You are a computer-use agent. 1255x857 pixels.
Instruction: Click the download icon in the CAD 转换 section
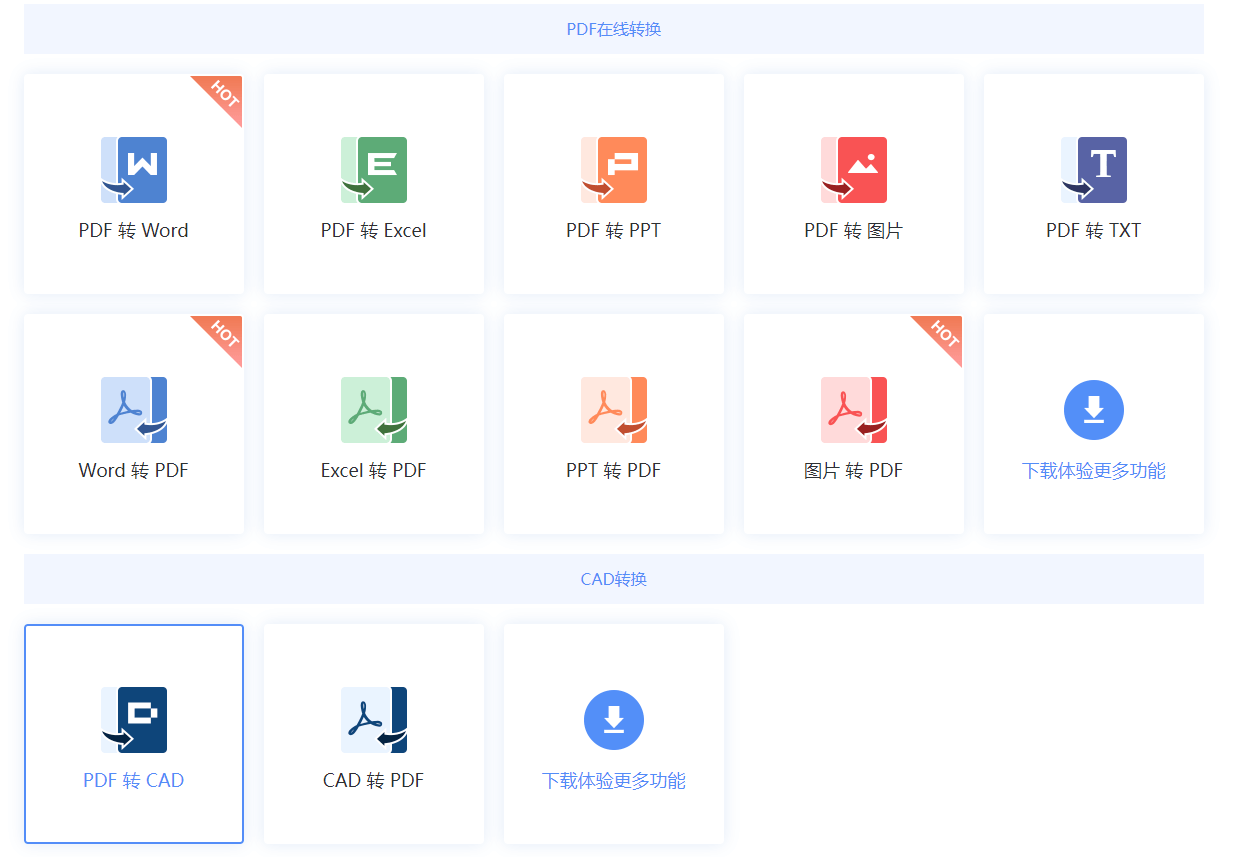click(x=614, y=720)
